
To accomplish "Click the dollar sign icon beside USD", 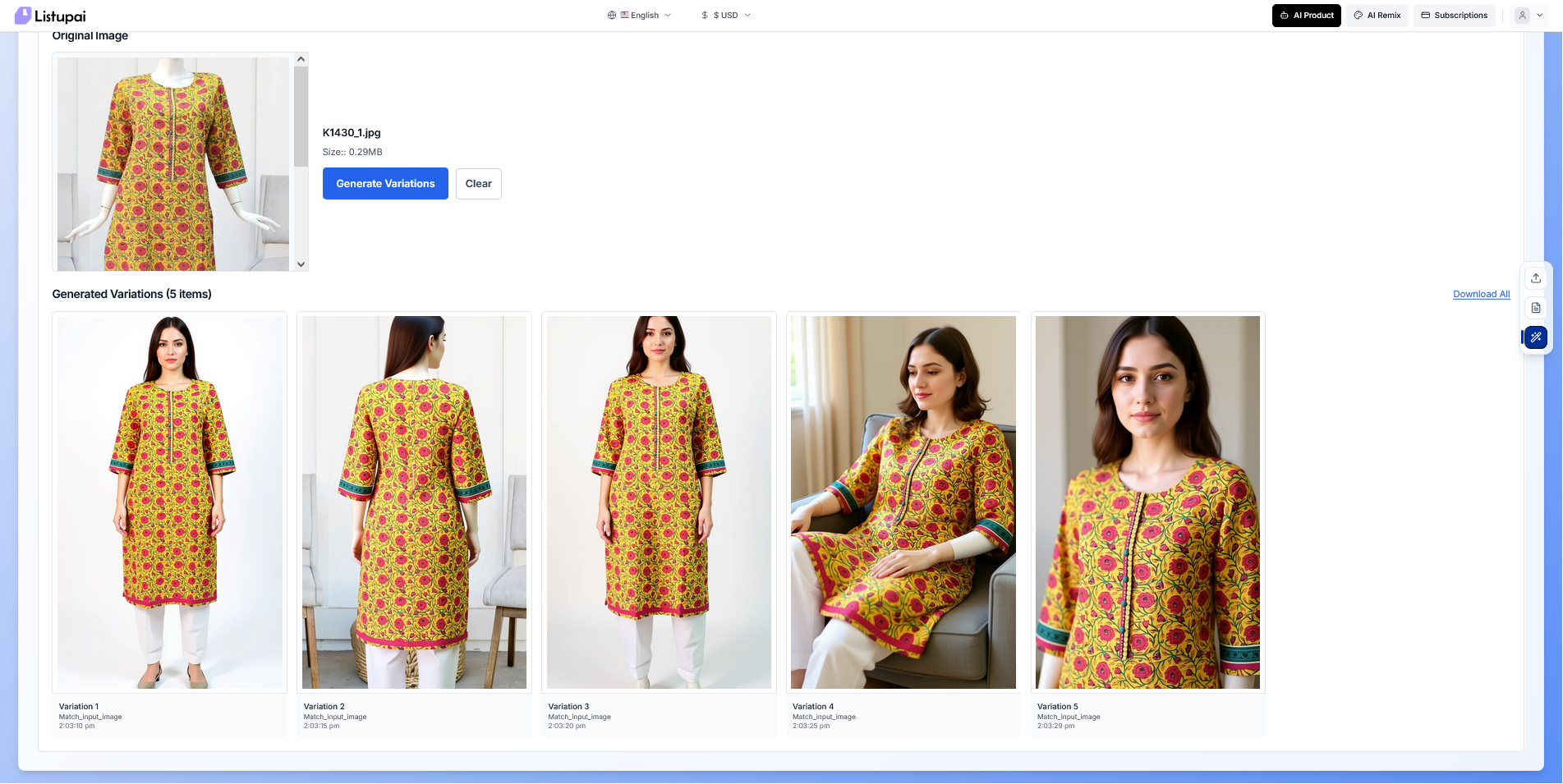I will tap(703, 15).
